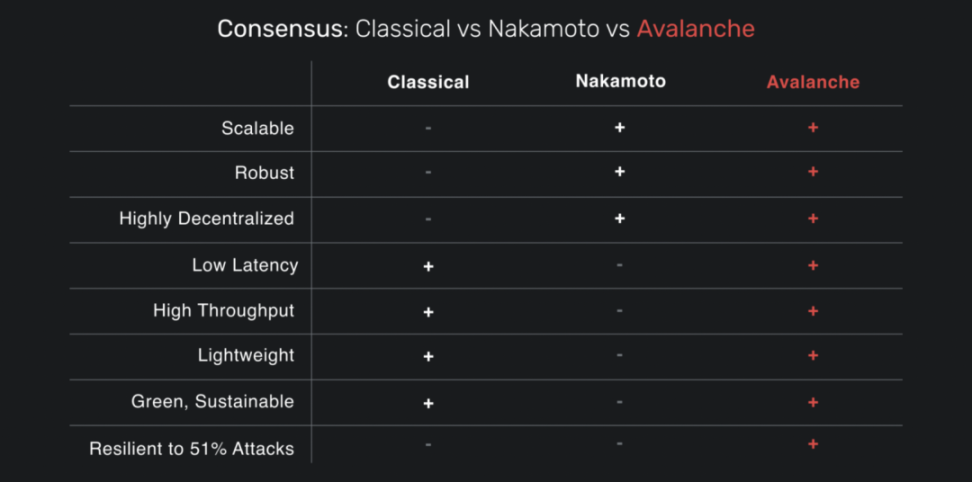
Task: Click the Nakamoto plus icon for Robust
Action: click(620, 172)
